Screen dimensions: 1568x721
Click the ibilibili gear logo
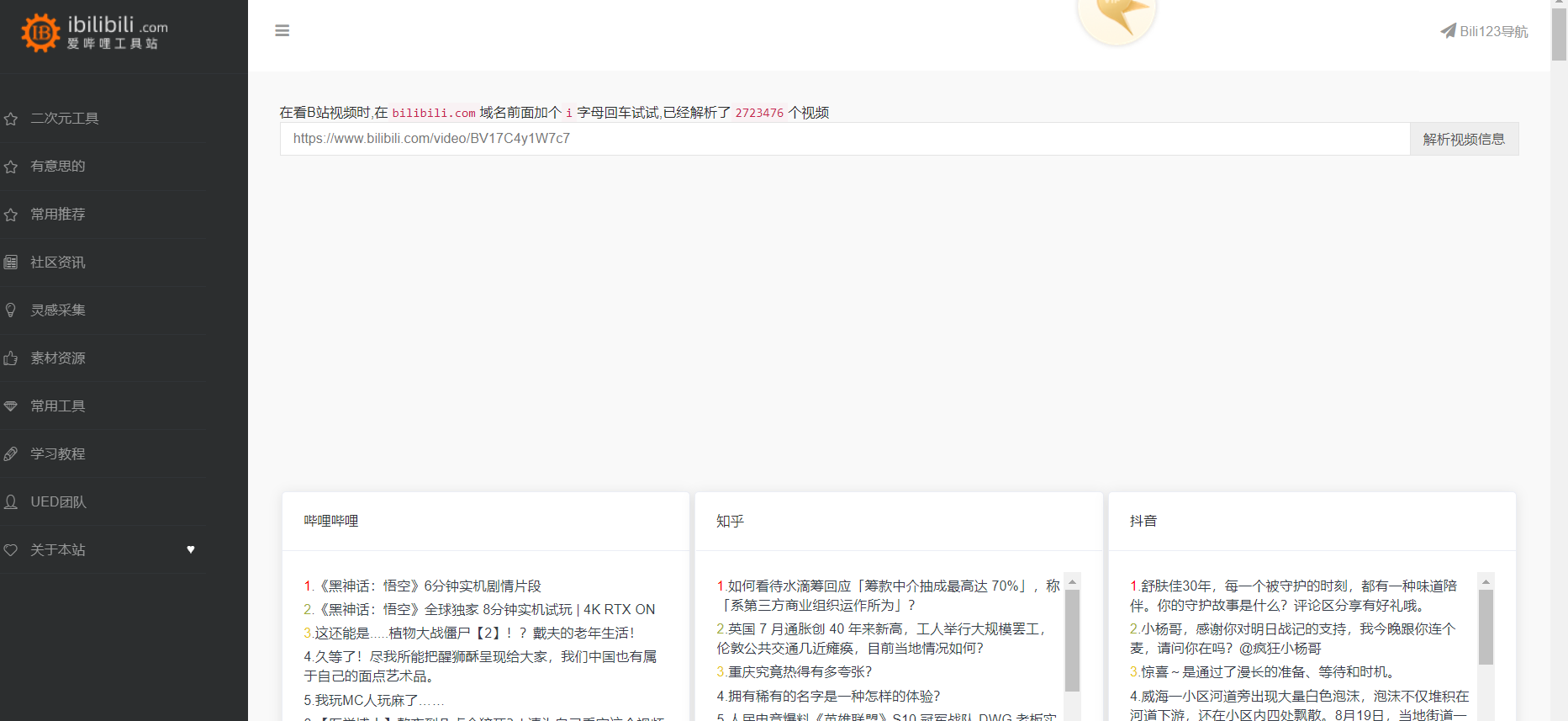pos(40,33)
